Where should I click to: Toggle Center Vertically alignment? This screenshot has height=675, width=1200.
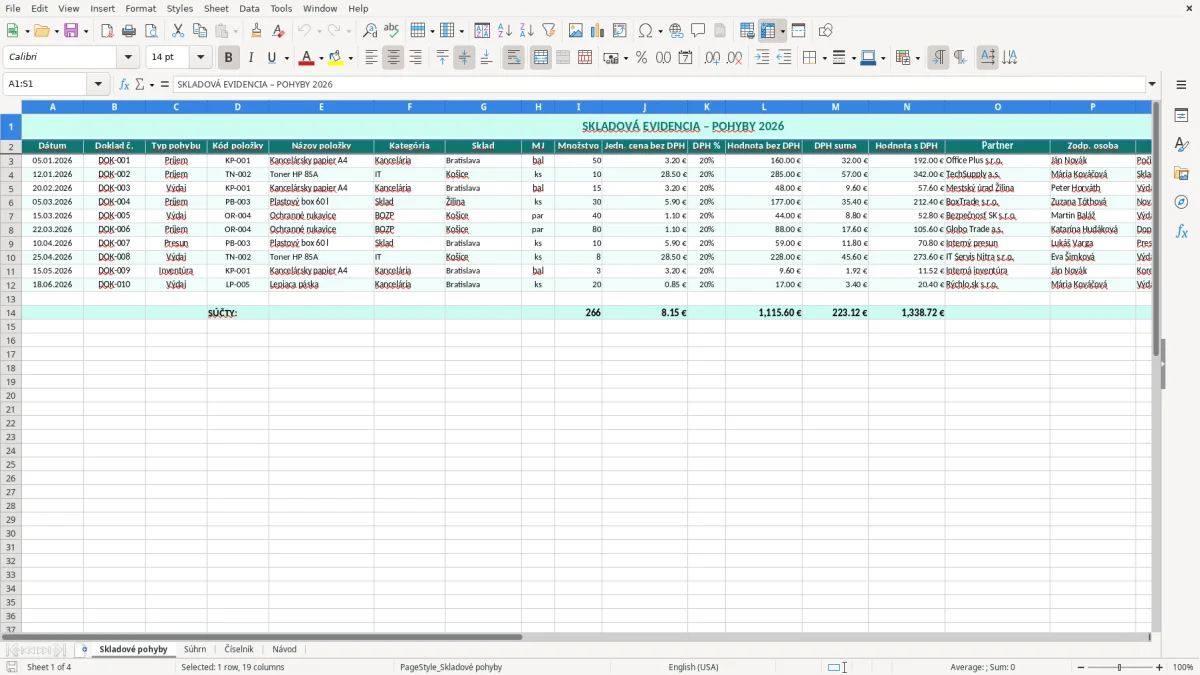tap(464, 58)
